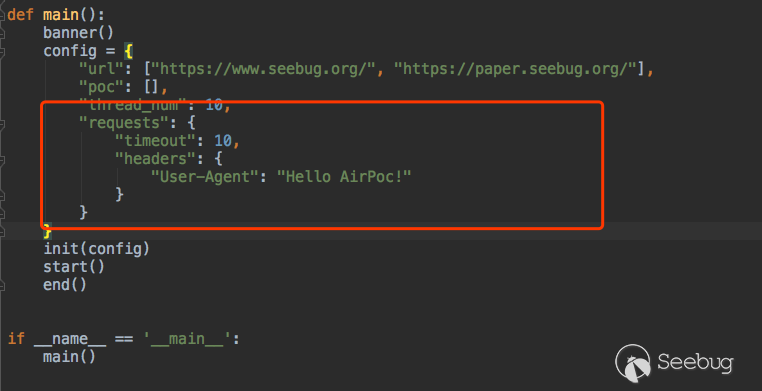This screenshot has height=391, width=762.
Task: Click the start() call
Action: pos(74,267)
